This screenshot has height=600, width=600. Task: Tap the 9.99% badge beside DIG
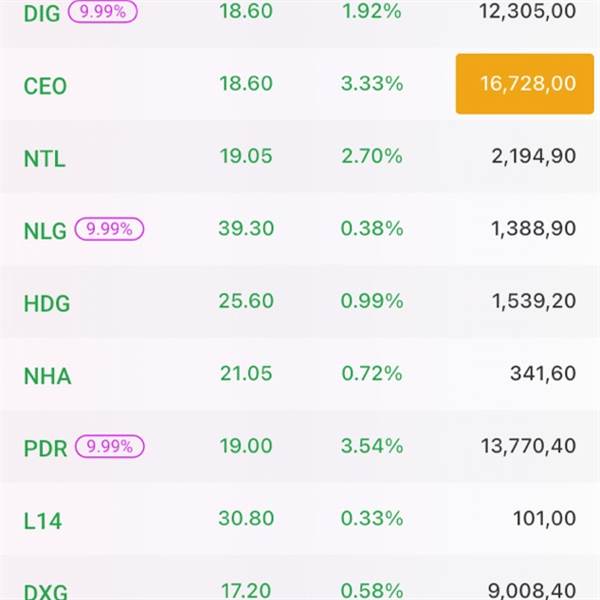point(103,13)
